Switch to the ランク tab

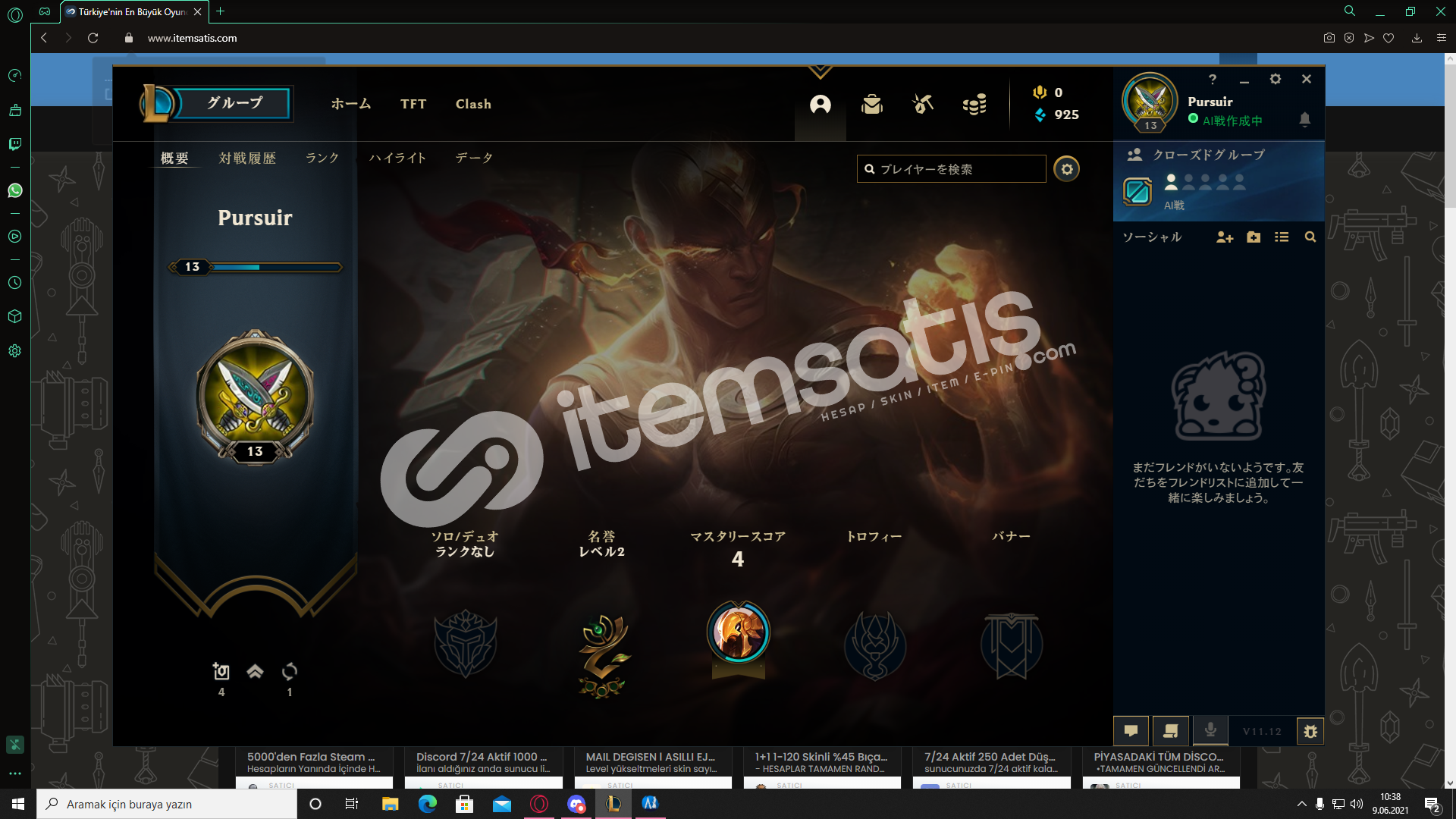pos(322,158)
